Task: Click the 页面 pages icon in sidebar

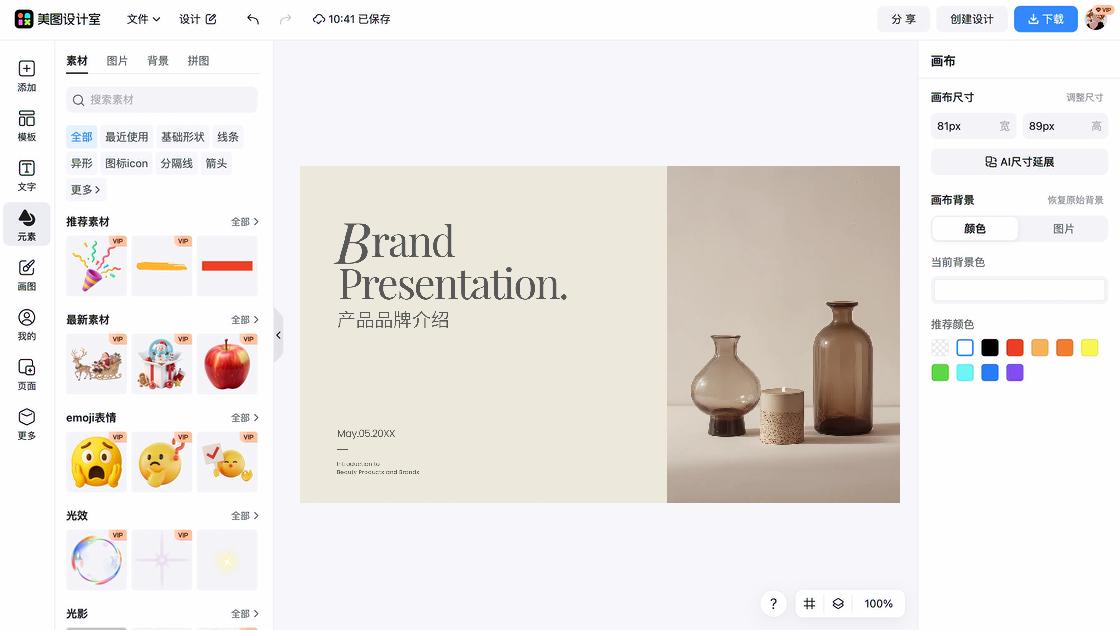Action: point(27,374)
